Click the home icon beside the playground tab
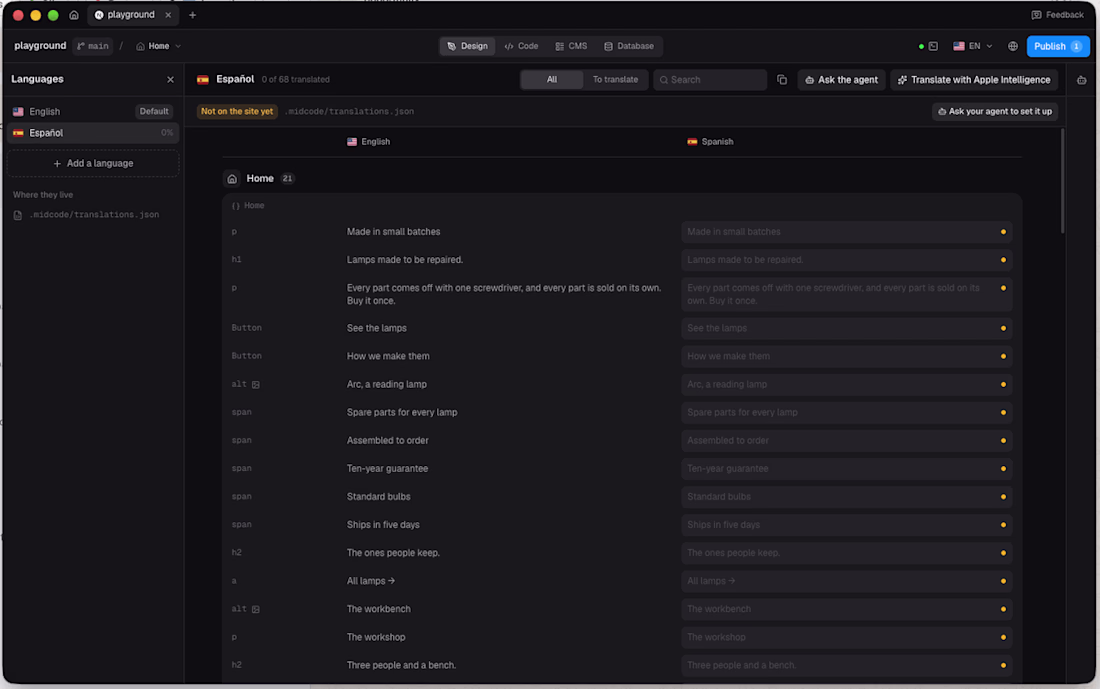This screenshot has width=1100, height=689. 74,15
